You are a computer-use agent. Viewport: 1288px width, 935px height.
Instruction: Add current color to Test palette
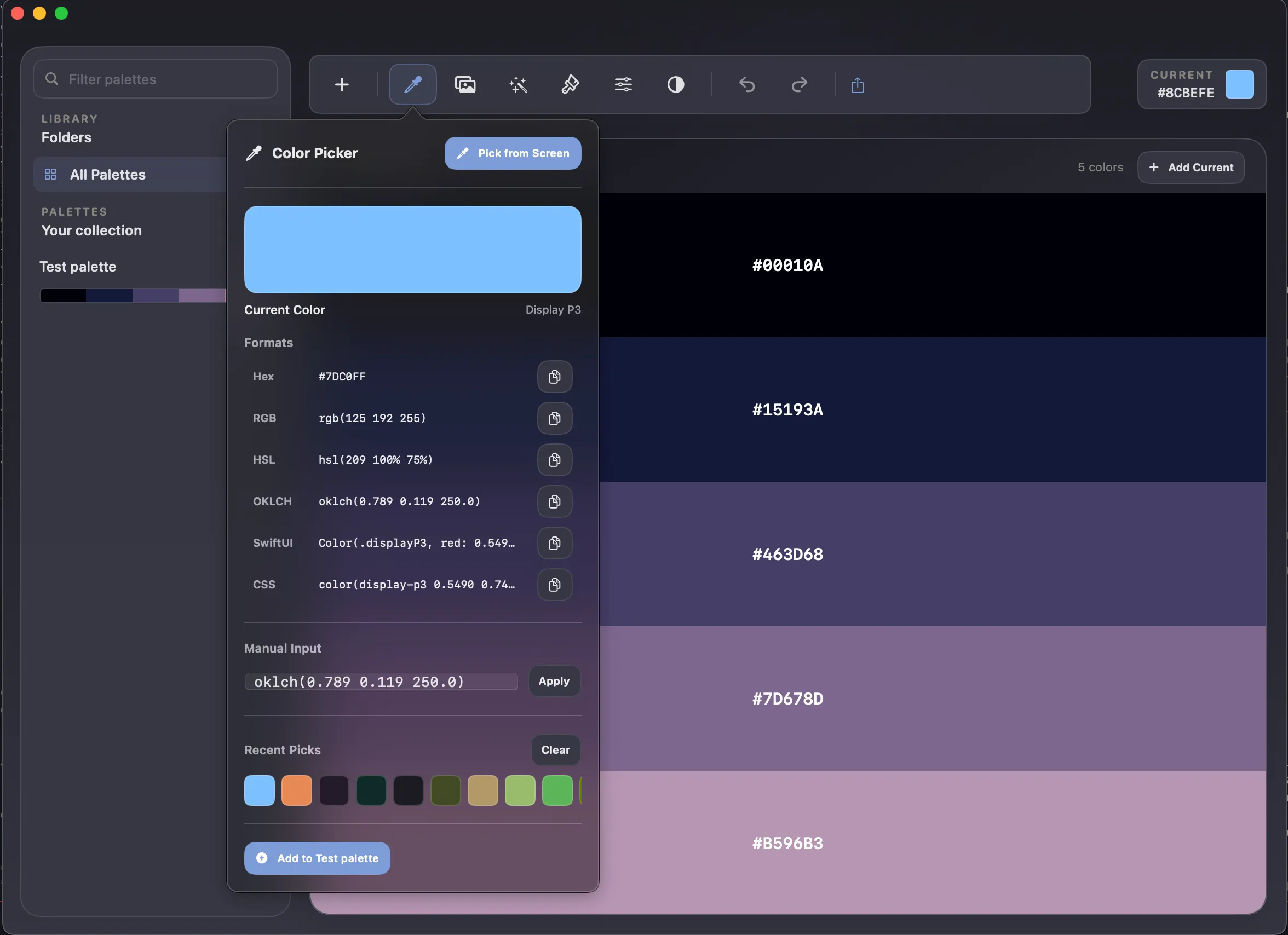click(x=317, y=858)
